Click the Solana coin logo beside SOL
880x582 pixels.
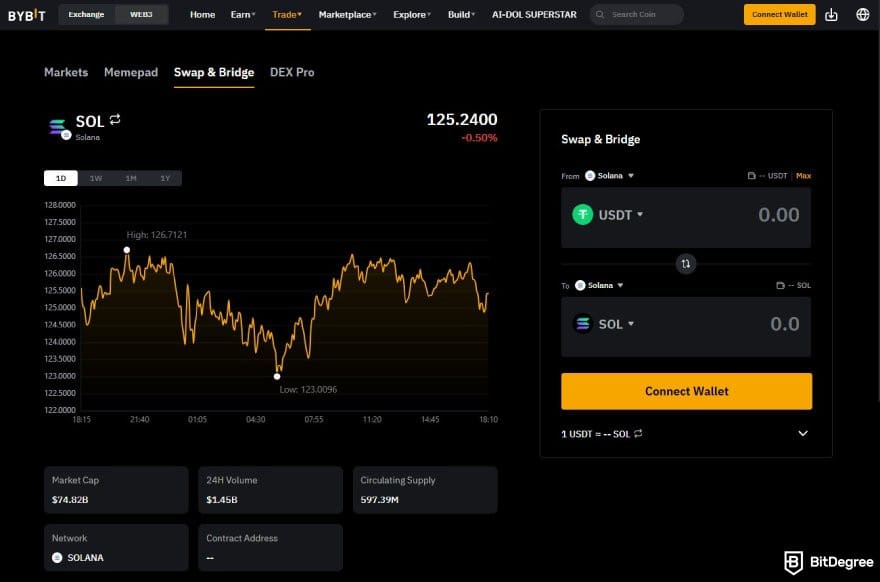pyautogui.click(x=58, y=128)
